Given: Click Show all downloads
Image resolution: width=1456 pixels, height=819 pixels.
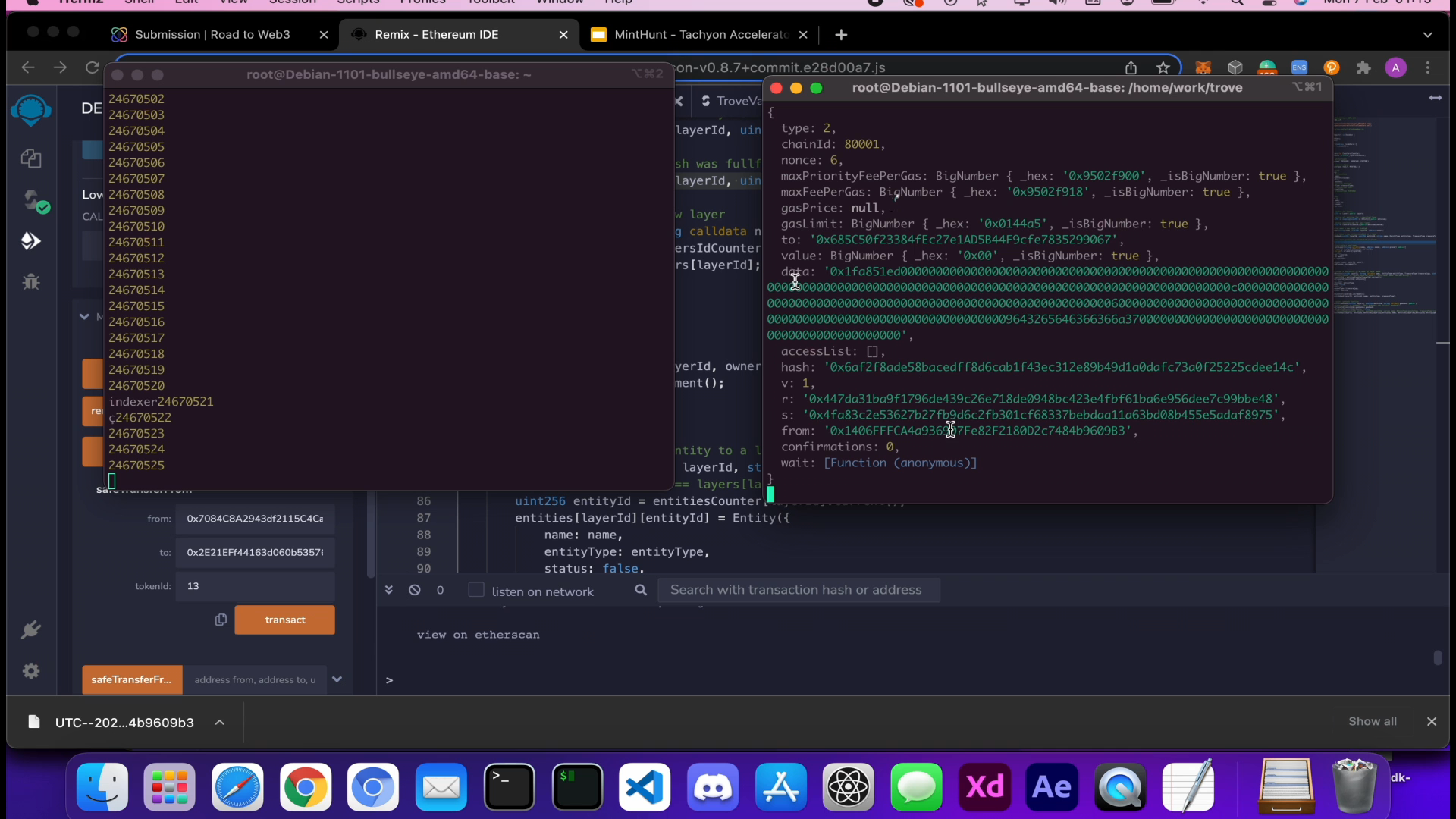Looking at the screenshot, I should (1373, 721).
